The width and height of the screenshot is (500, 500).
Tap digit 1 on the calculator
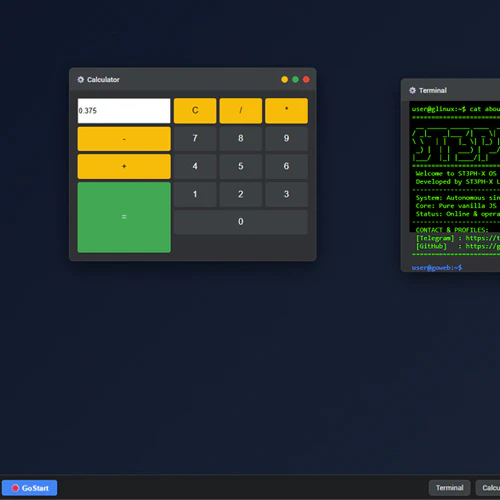click(x=195, y=194)
